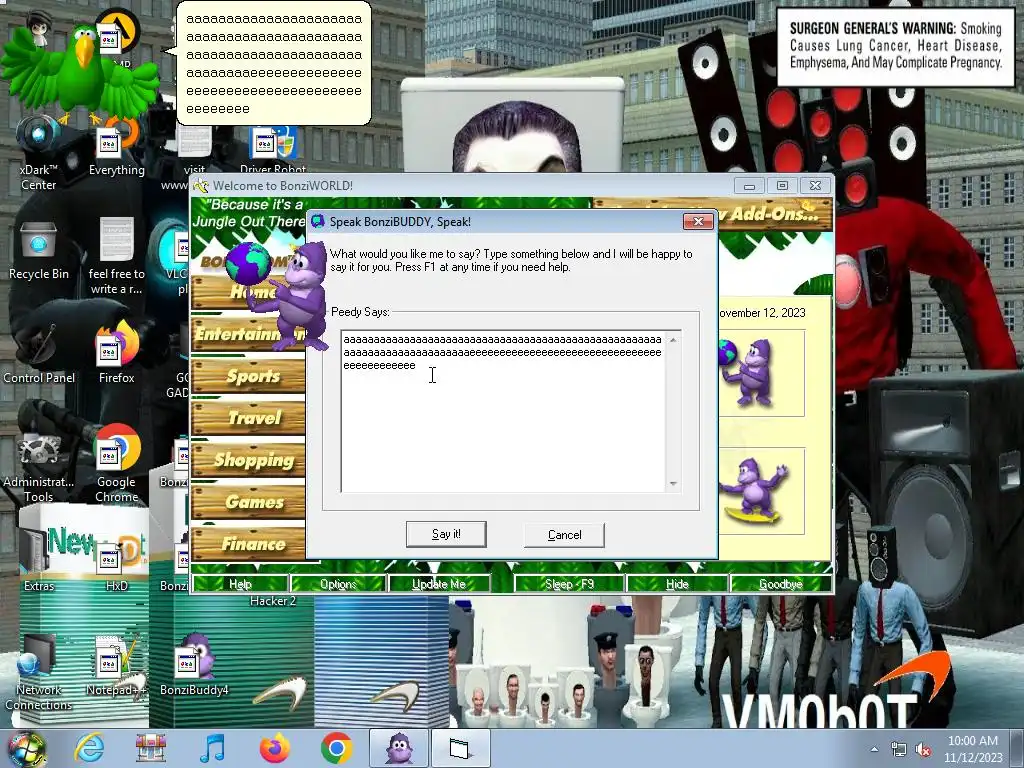Image resolution: width=1024 pixels, height=768 pixels.
Task: Click the Windows Start orb
Action: pos(25,748)
